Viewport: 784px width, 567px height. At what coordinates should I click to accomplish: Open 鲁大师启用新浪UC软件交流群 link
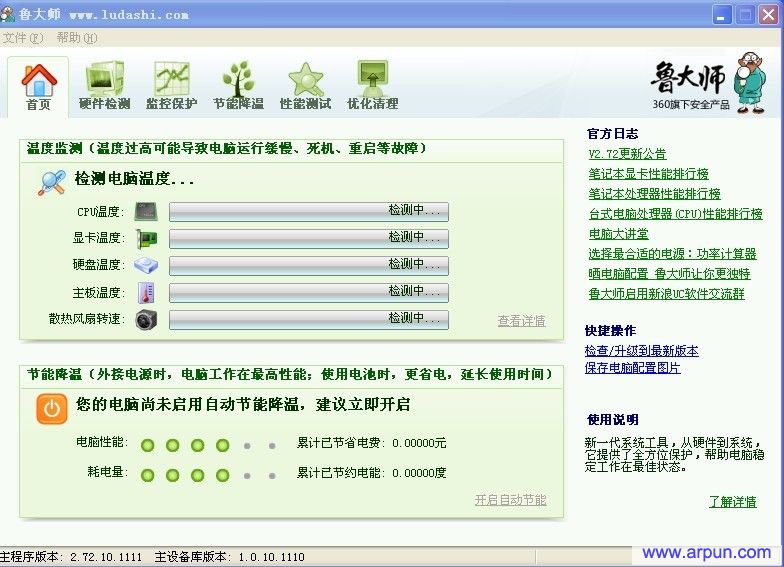666,294
